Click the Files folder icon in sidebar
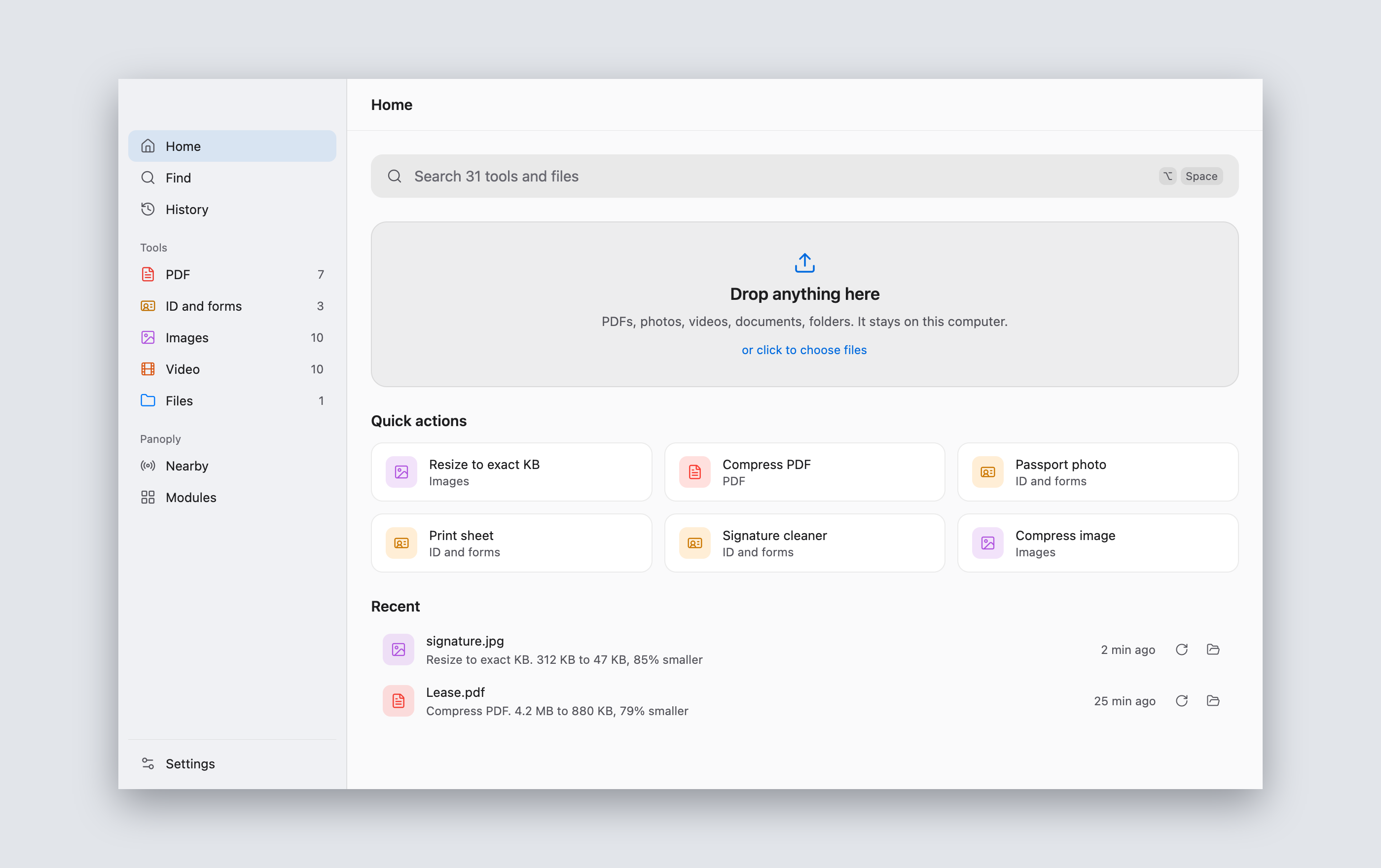 148,401
